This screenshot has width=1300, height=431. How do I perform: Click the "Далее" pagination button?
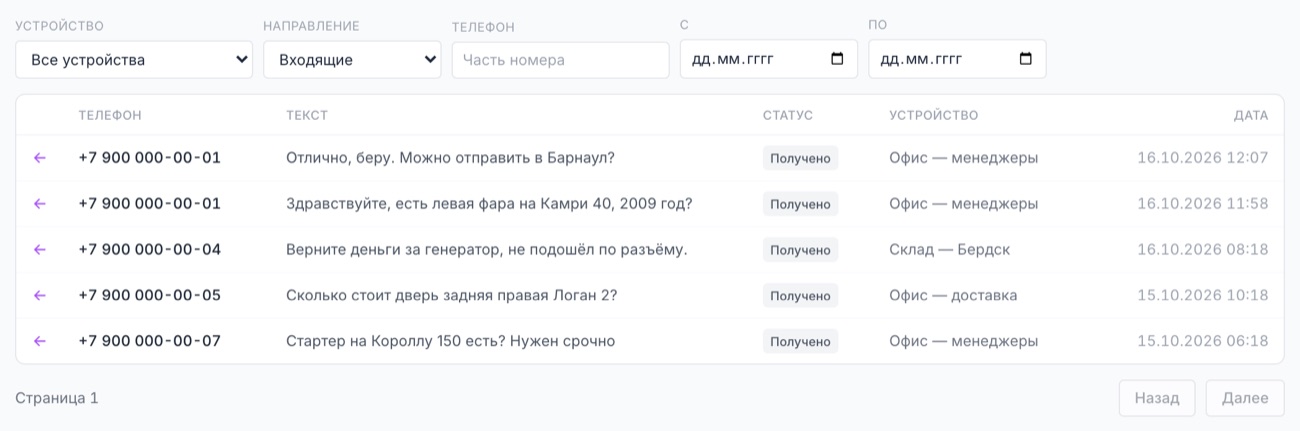[x=1245, y=398]
